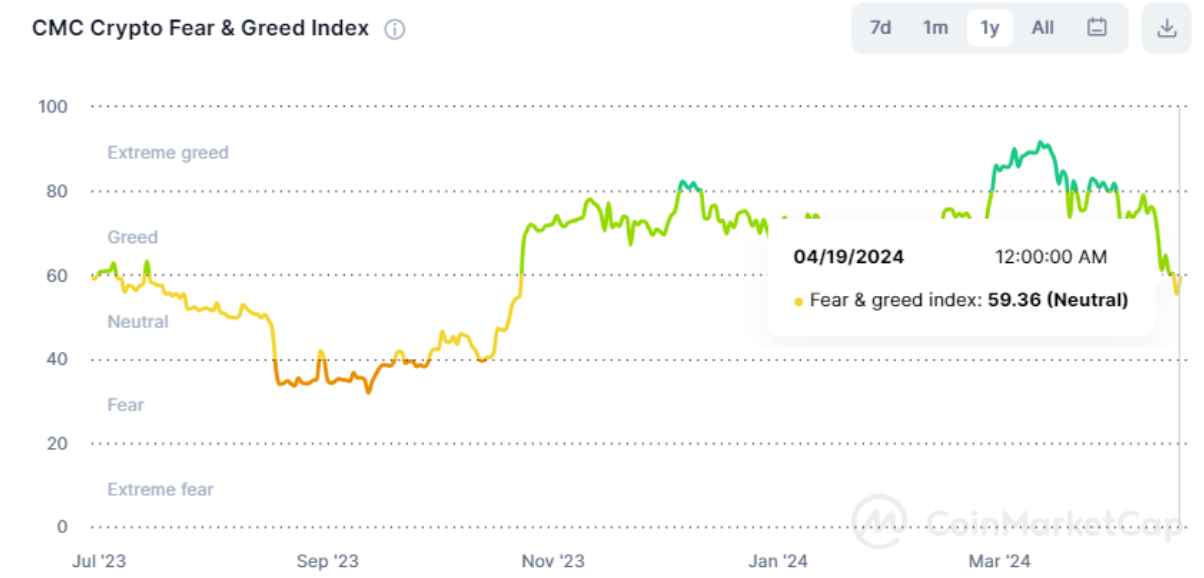This screenshot has height=578, width=1204.
Task: Click the CMC Crypto Fear & Greed Index title
Action: tap(200, 29)
